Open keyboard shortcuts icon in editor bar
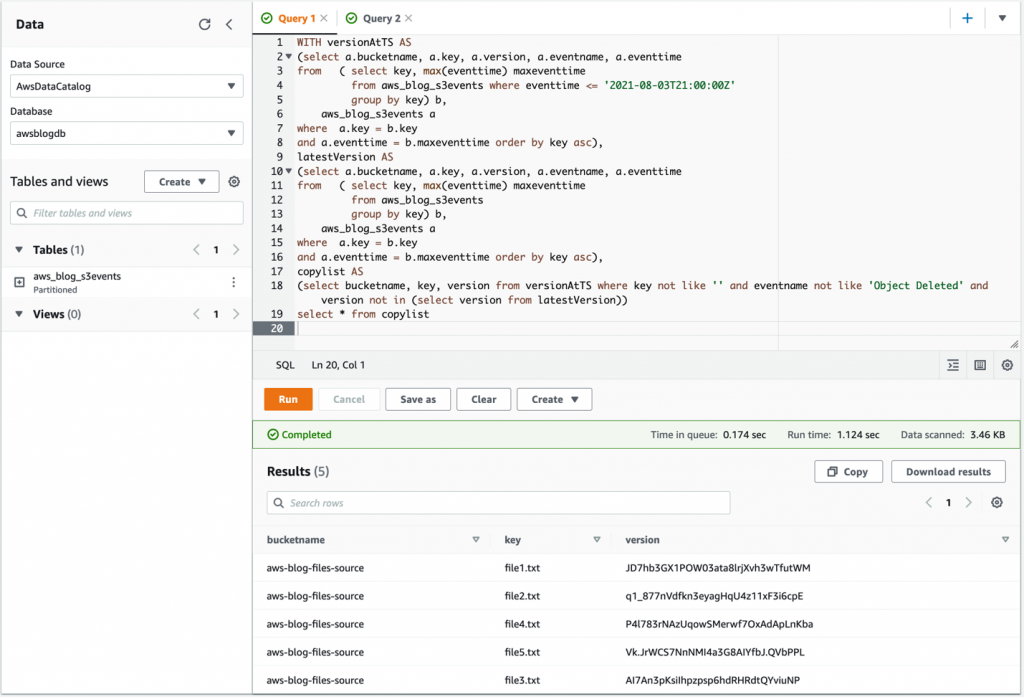Screen dimensions: 1024x697 [x=980, y=365]
